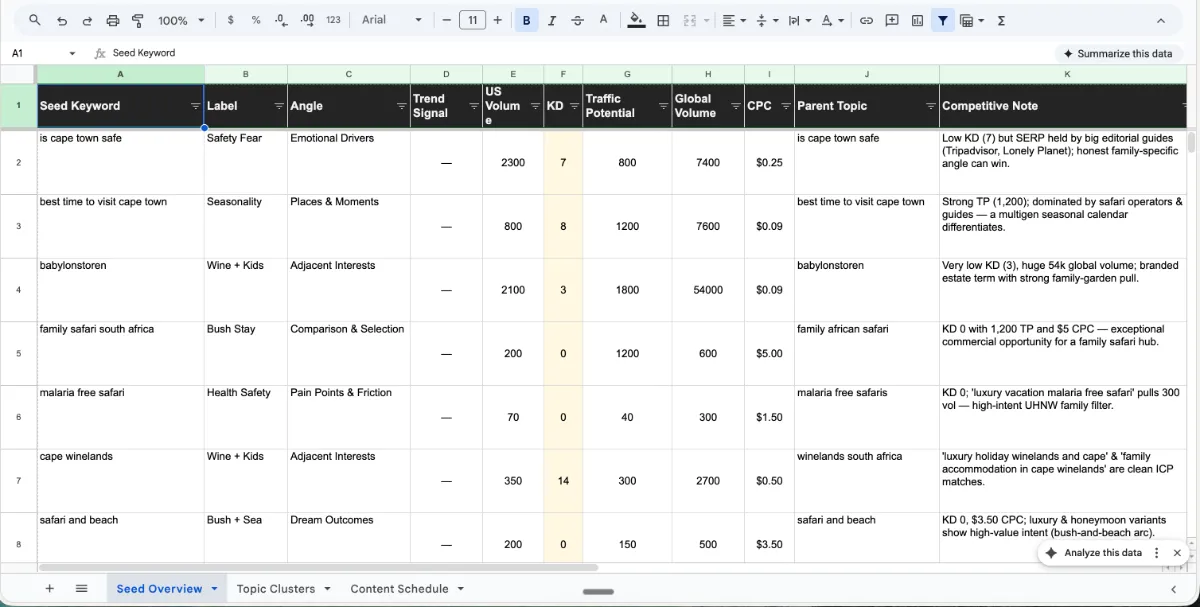Open filter for Parent Topic column
The height and width of the screenshot is (607, 1200).
(931, 106)
